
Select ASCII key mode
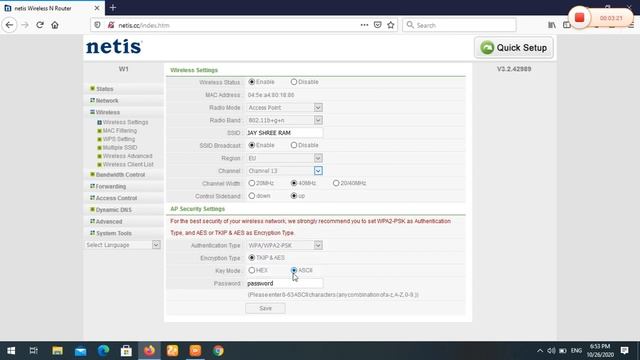(x=293, y=270)
